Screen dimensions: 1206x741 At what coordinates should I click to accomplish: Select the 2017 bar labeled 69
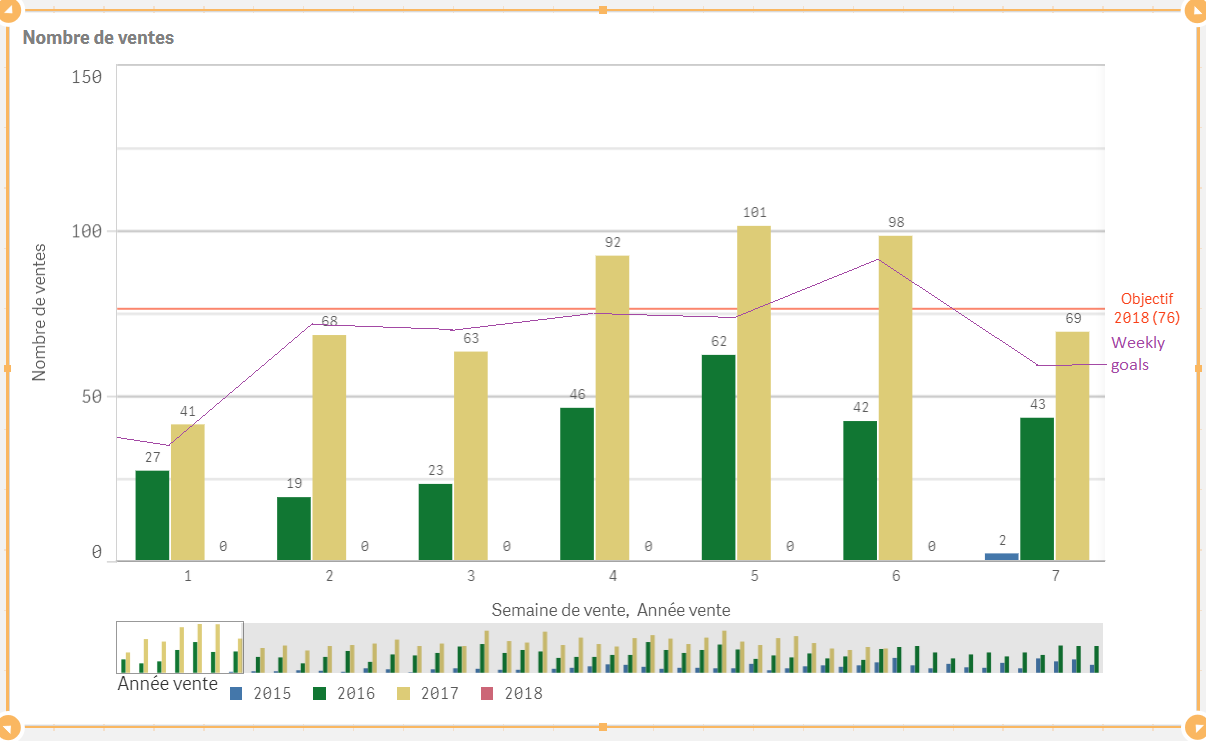click(1072, 446)
